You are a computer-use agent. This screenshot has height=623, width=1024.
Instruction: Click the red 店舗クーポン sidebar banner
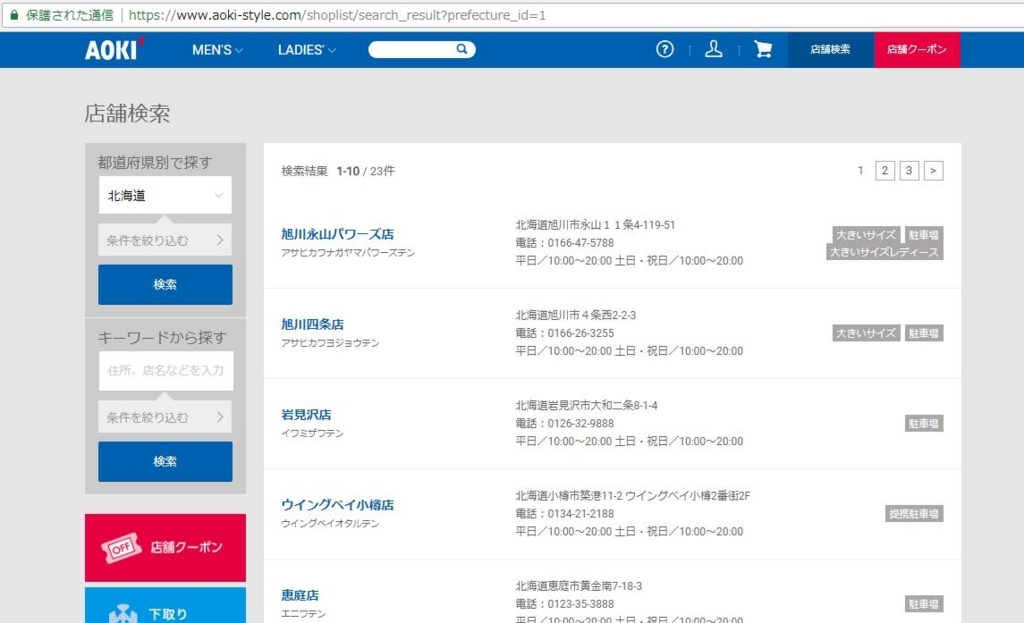coord(165,547)
